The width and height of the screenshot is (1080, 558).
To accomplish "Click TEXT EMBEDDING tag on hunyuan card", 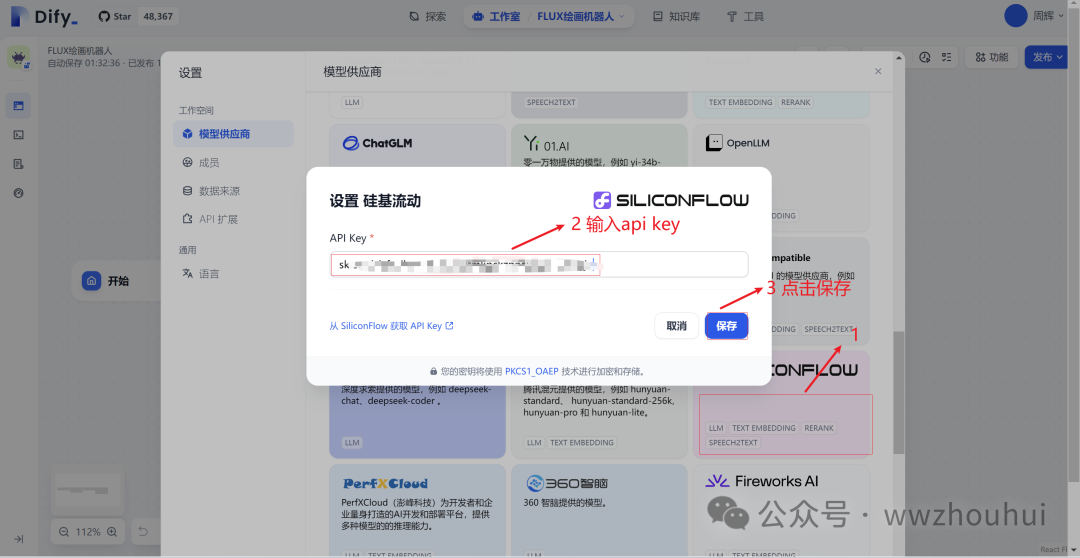I will (x=581, y=443).
